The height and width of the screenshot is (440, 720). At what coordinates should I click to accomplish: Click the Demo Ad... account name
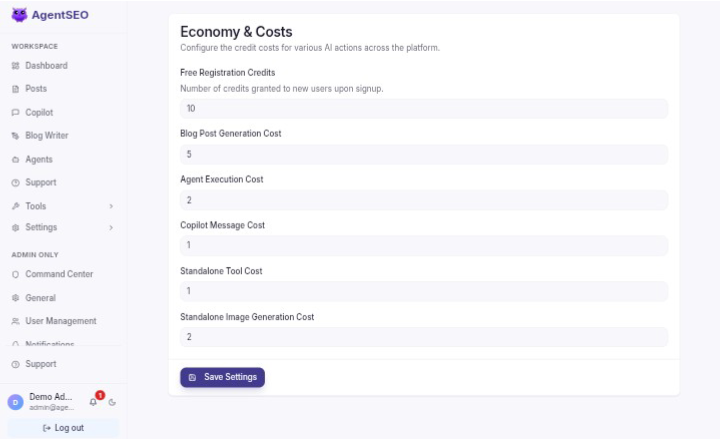(x=51, y=397)
